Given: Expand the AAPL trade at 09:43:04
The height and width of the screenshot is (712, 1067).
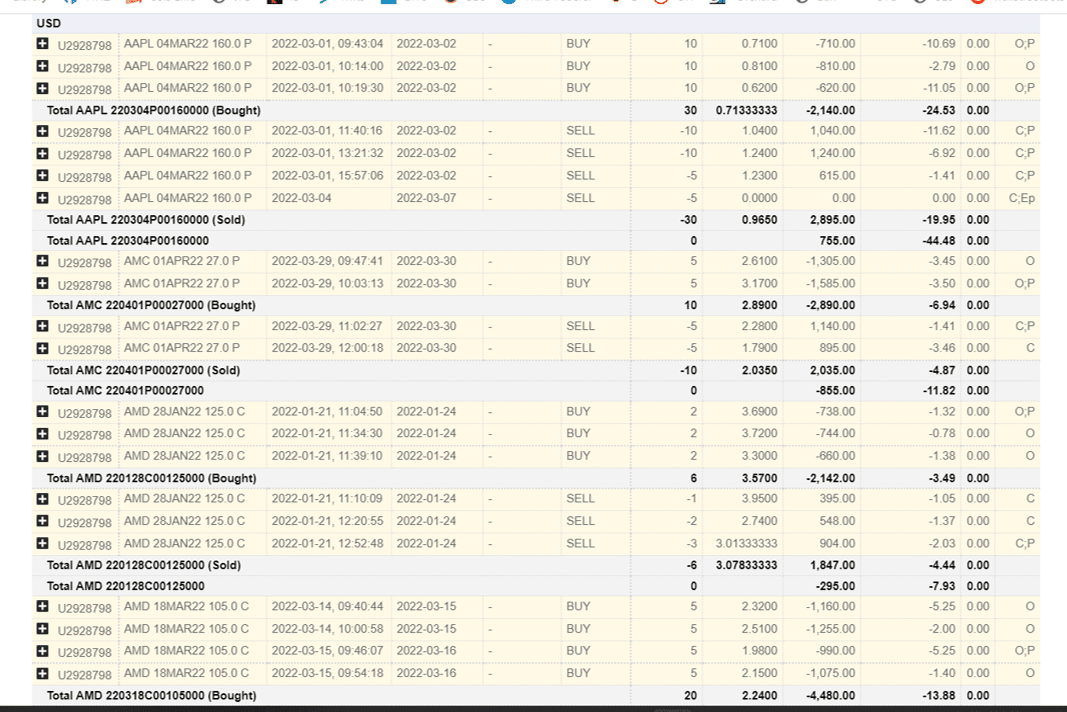Looking at the screenshot, I should 42,44.
